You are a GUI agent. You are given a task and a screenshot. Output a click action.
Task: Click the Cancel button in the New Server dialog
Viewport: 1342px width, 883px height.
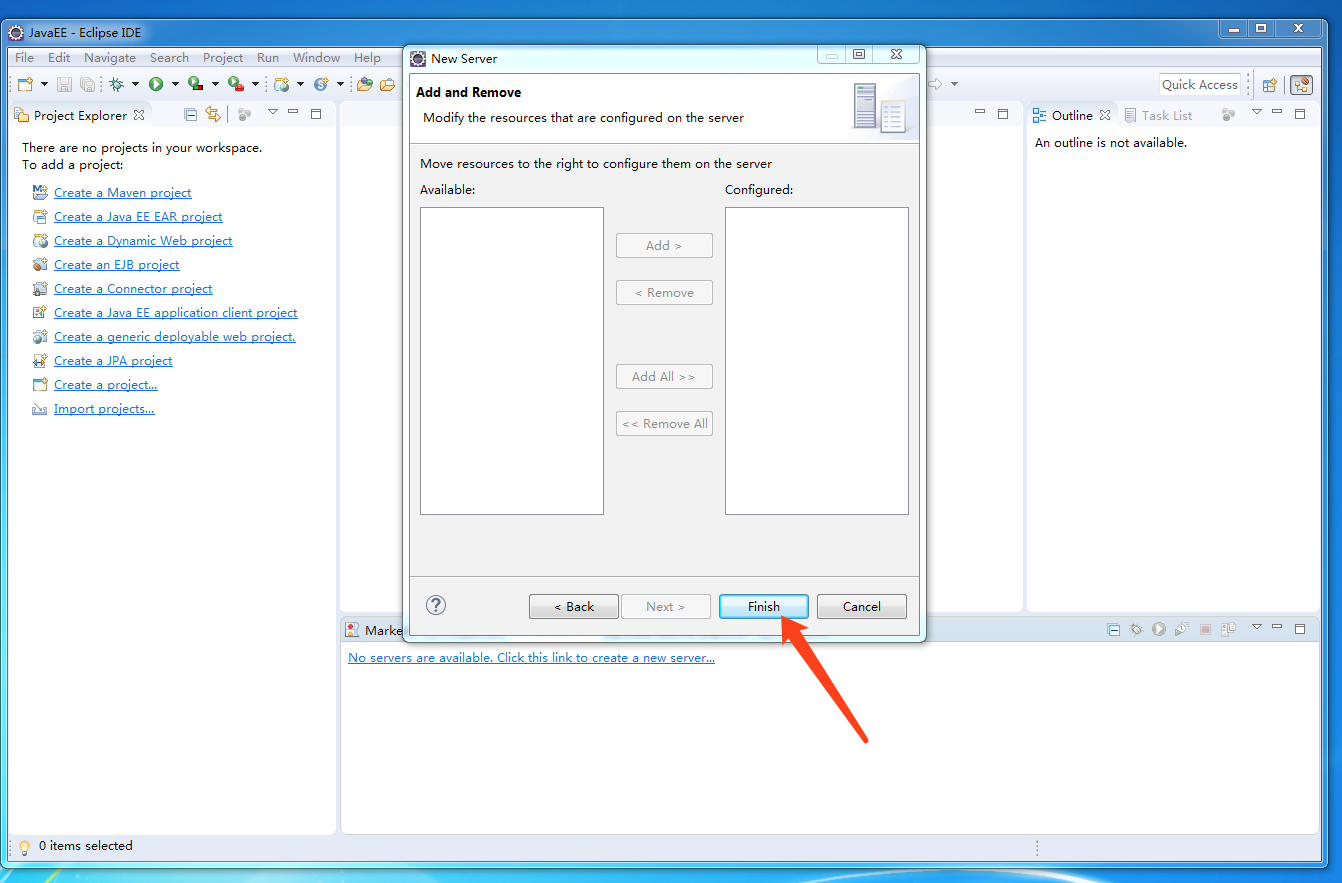click(x=862, y=606)
